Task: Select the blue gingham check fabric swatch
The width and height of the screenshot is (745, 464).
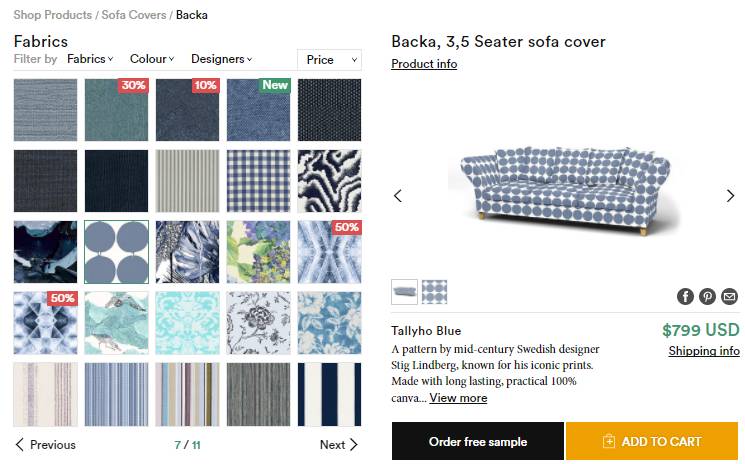Action: pyautogui.click(x=258, y=181)
